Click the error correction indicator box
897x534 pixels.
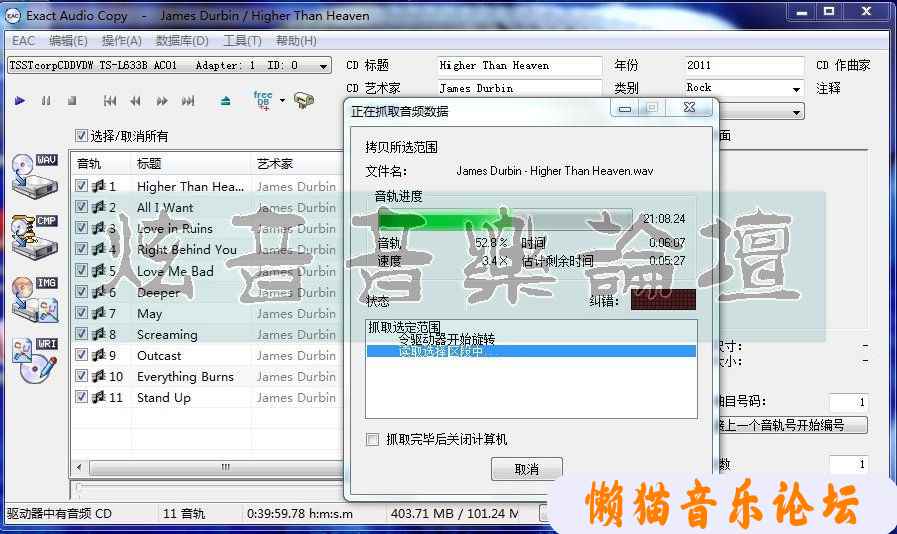point(663,299)
